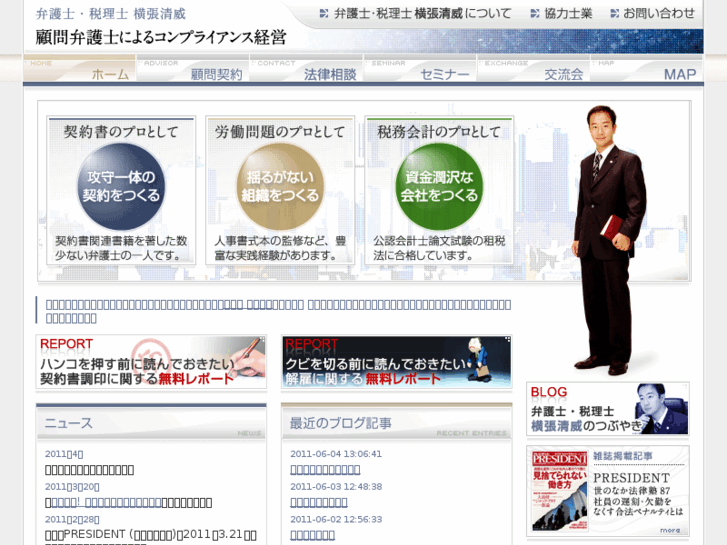
Task: Open blog entry dated 2011-06-02 12:56:33
Action: coord(312,535)
